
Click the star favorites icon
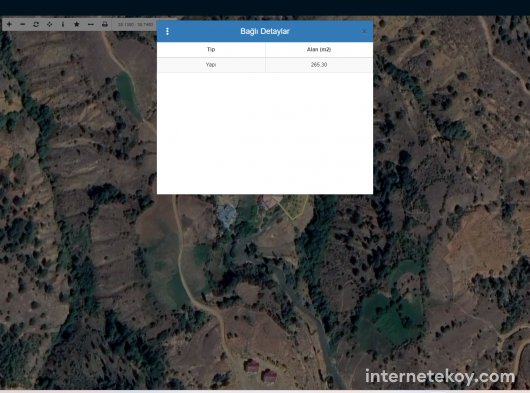[x=77, y=24]
